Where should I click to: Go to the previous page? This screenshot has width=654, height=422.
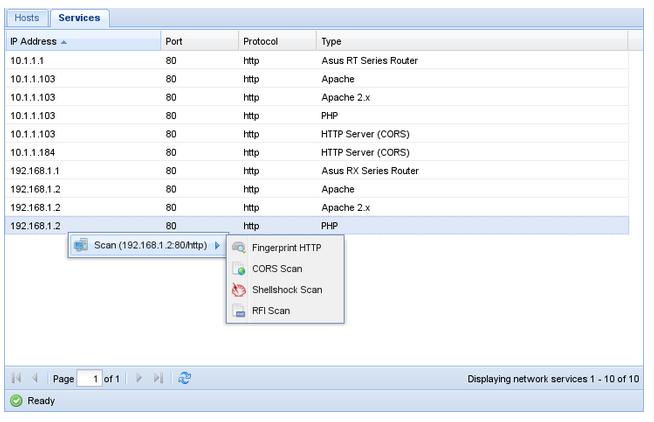coord(35,378)
